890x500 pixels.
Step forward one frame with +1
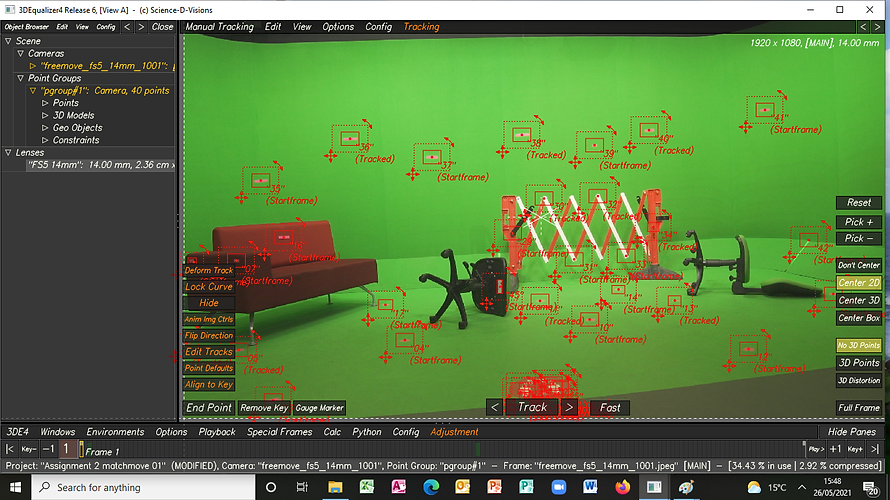coord(836,449)
